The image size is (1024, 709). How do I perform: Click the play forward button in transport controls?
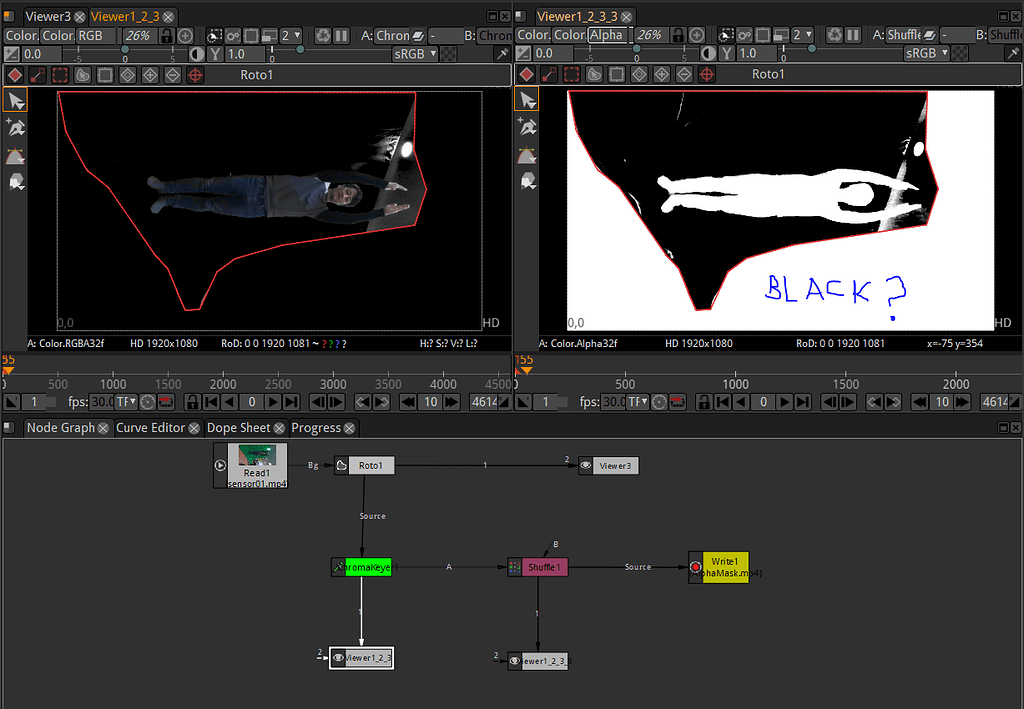point(272,403)
